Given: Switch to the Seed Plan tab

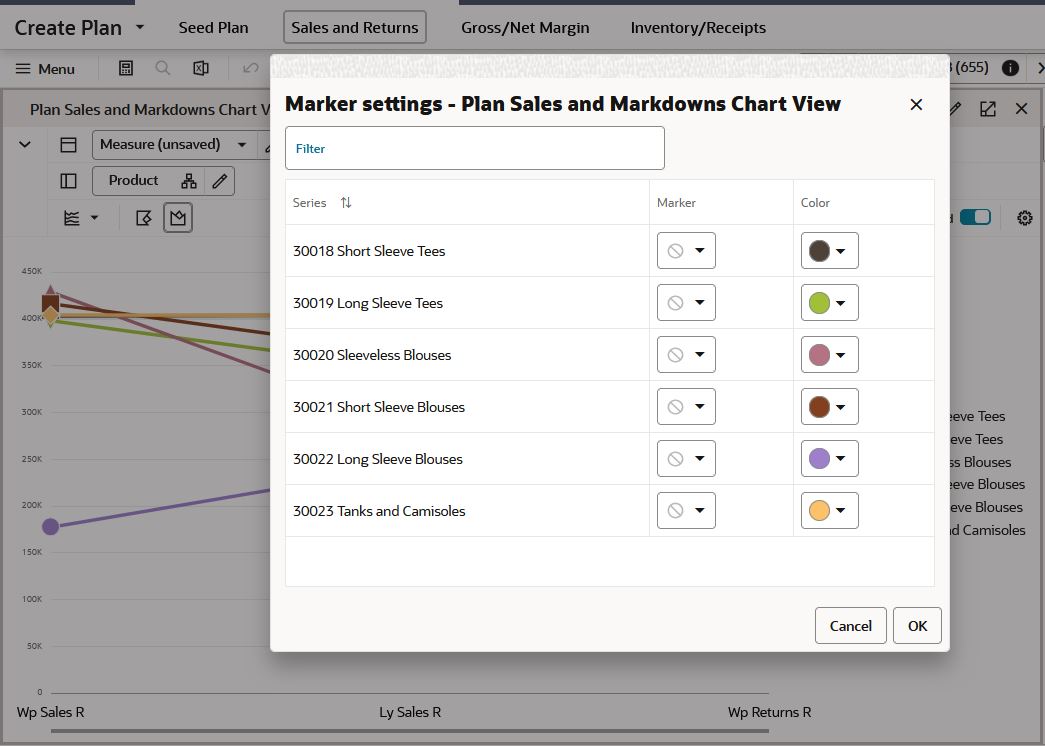Looking at the screenshot, I should click(213, 28).
